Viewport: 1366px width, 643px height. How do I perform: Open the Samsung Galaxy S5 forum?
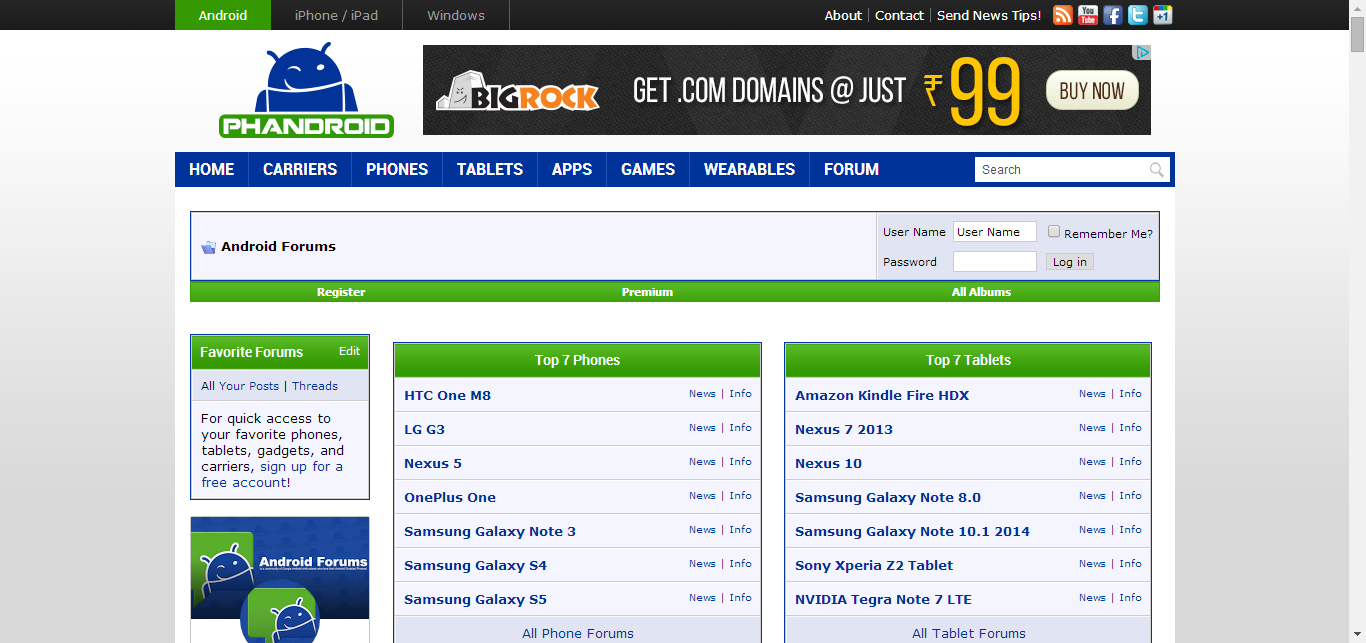pos(475,599)
